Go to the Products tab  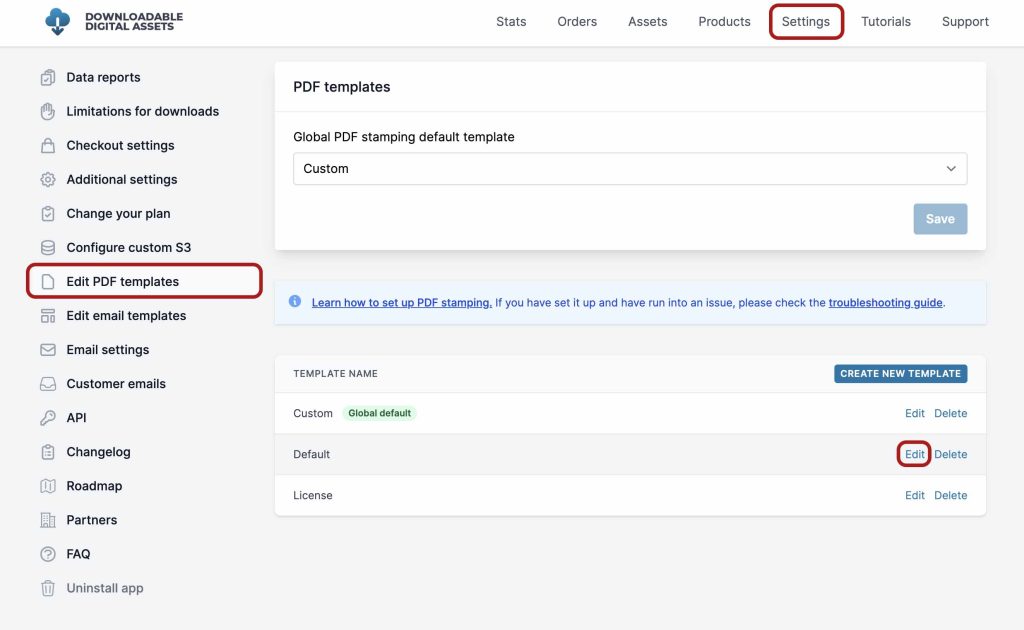pyautogui.click(x=724, y=22)
